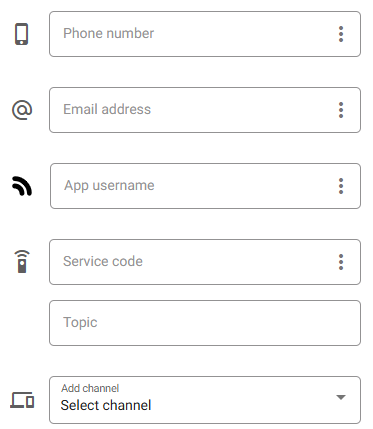373x429 pixels.
Task: Open the App username three-dot menu
Action: pos(341,186)
